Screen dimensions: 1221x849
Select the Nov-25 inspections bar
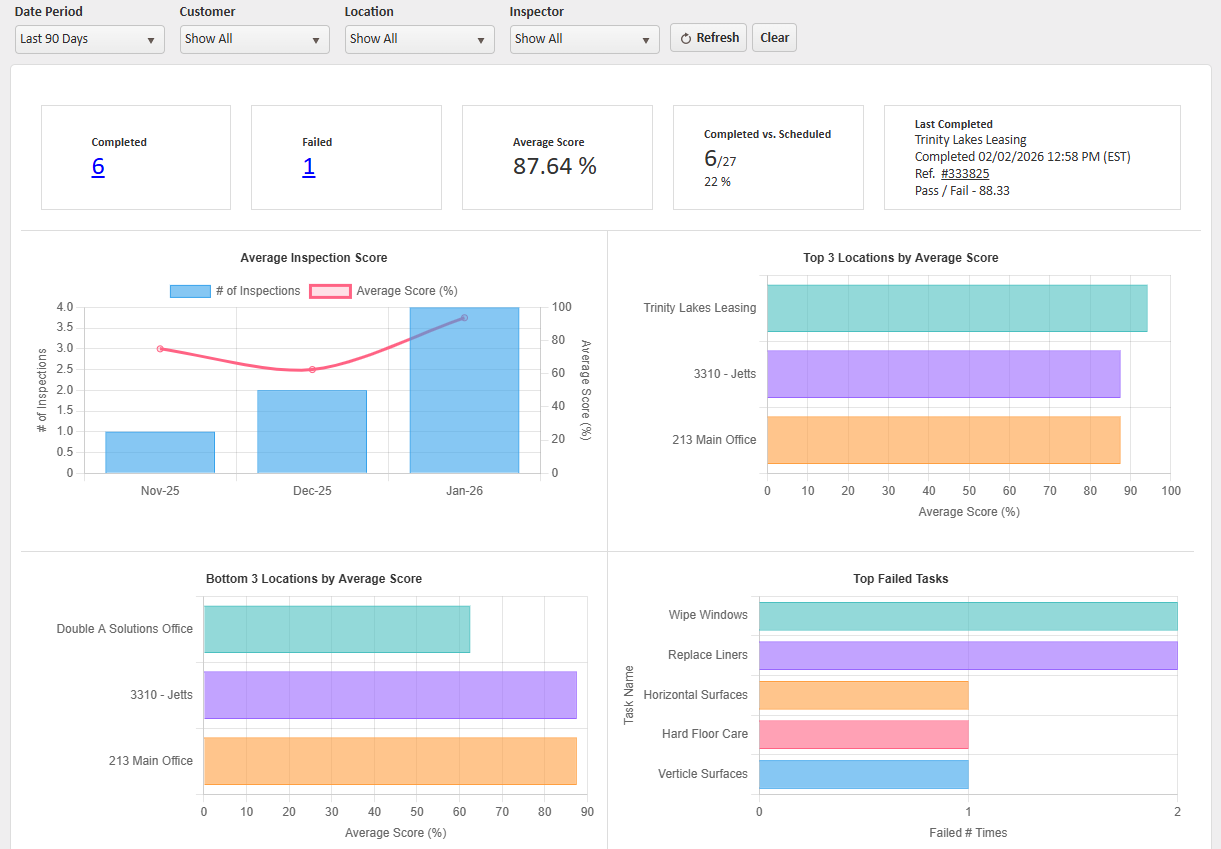coord(160,452)
